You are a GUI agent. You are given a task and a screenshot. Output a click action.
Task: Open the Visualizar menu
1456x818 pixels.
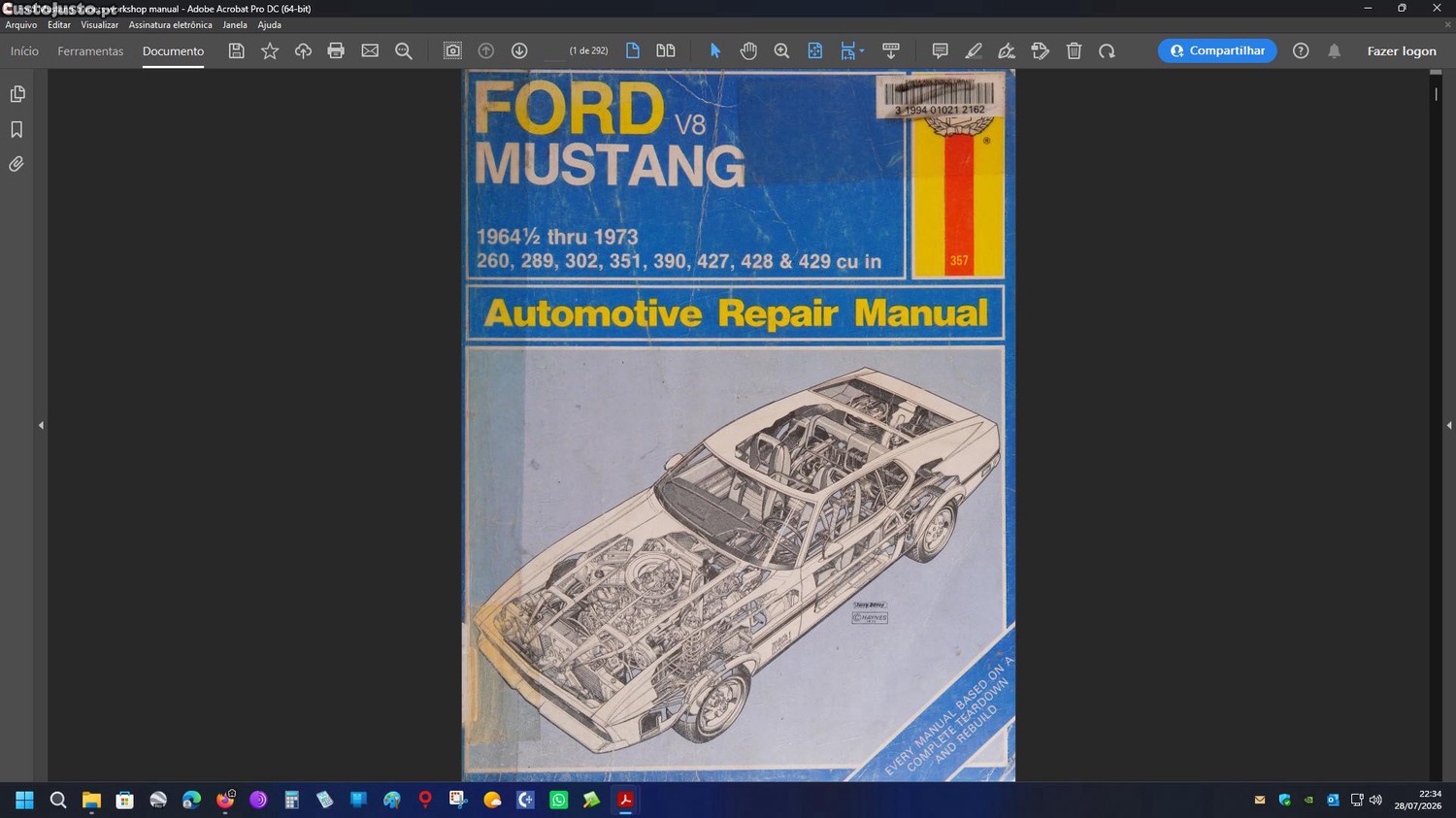click(99, 25)
